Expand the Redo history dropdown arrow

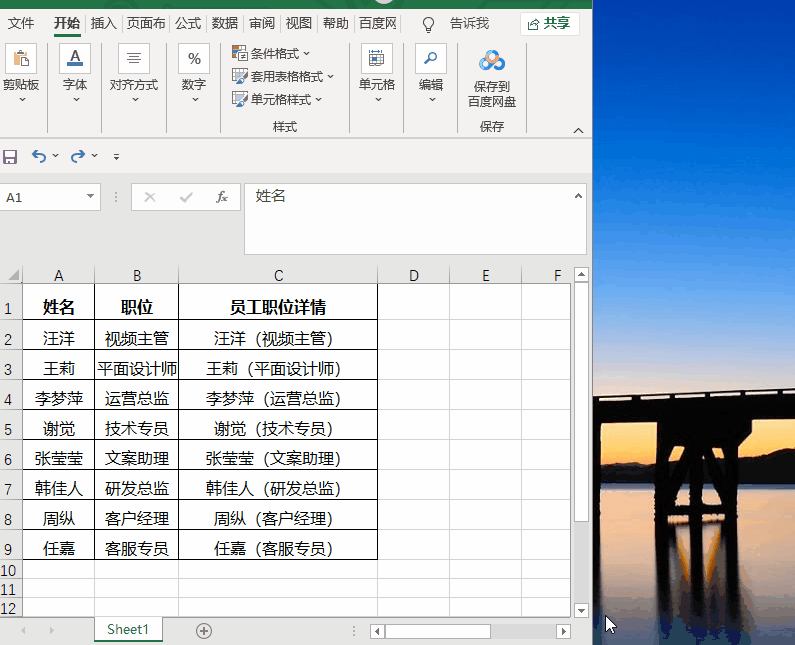click(x=94, y=156)
